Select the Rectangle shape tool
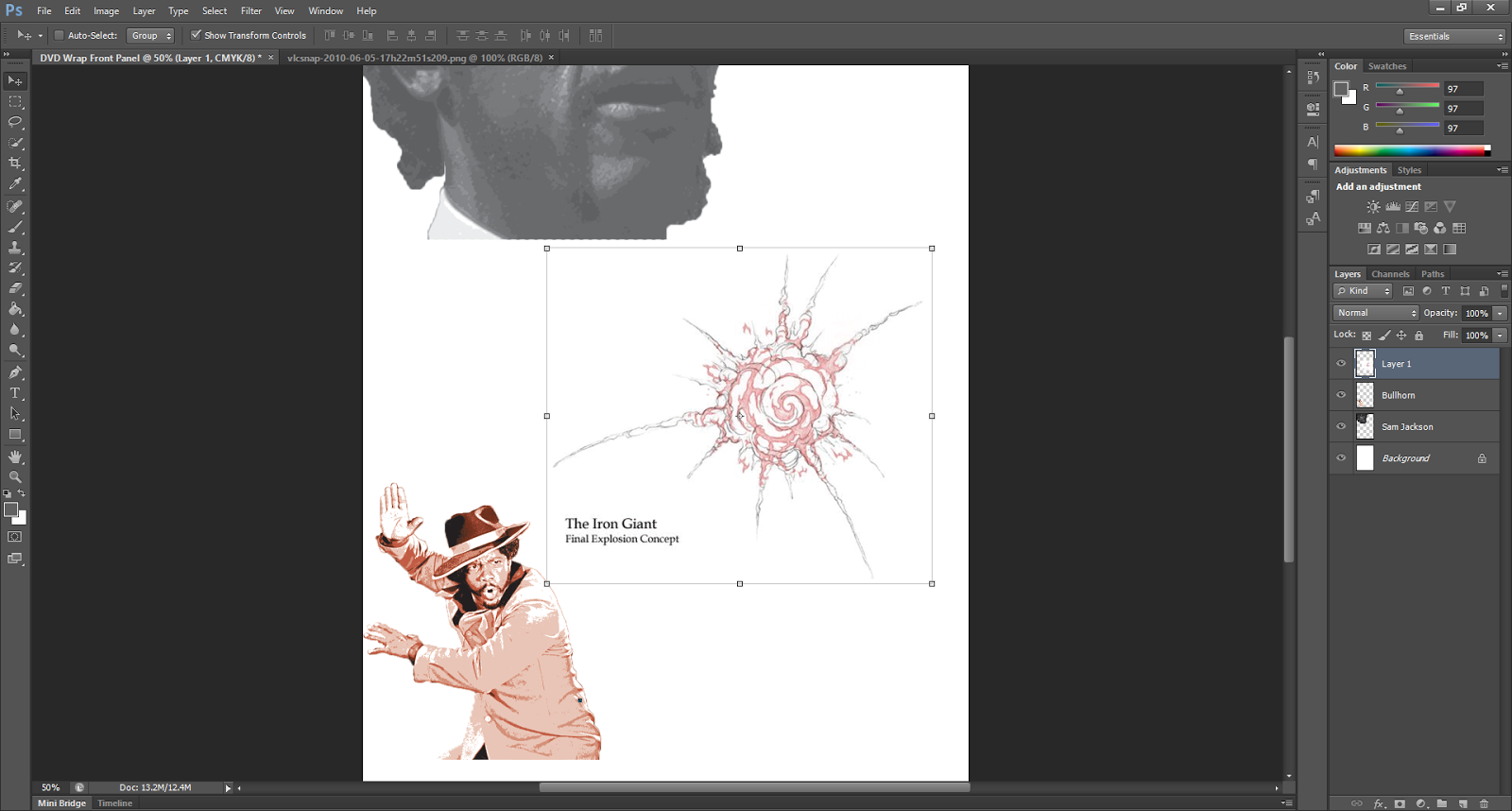The width and height of the screenshot is (1512, 811). 15,435
